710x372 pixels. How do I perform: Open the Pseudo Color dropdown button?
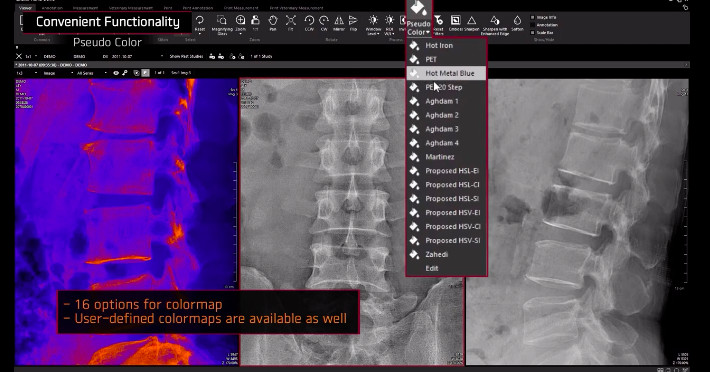(x=418, y=18)
